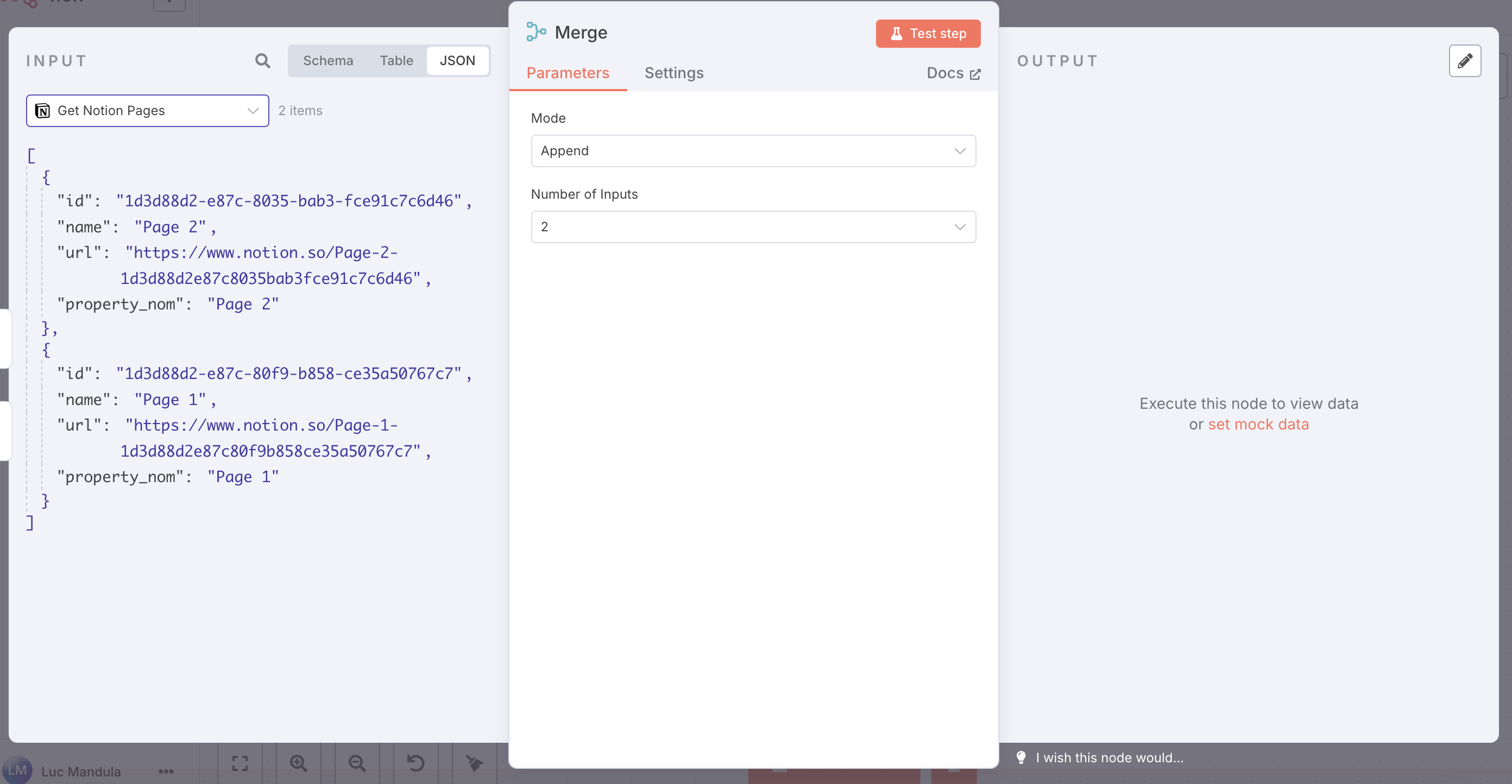Open the Mode dropdown set to Append
The image size is (1512, 784).
pos(753,151)
